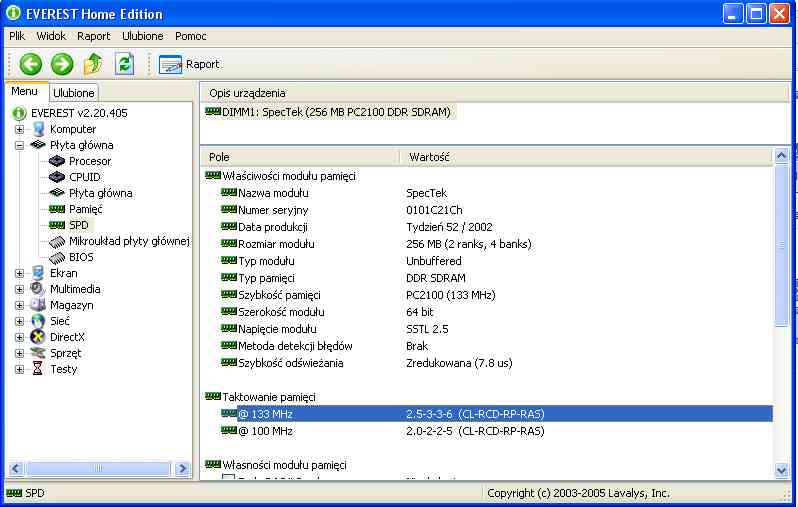Select the Sieć network globe icon
This screenshot has width=798, height=507.
coord(38,321)
